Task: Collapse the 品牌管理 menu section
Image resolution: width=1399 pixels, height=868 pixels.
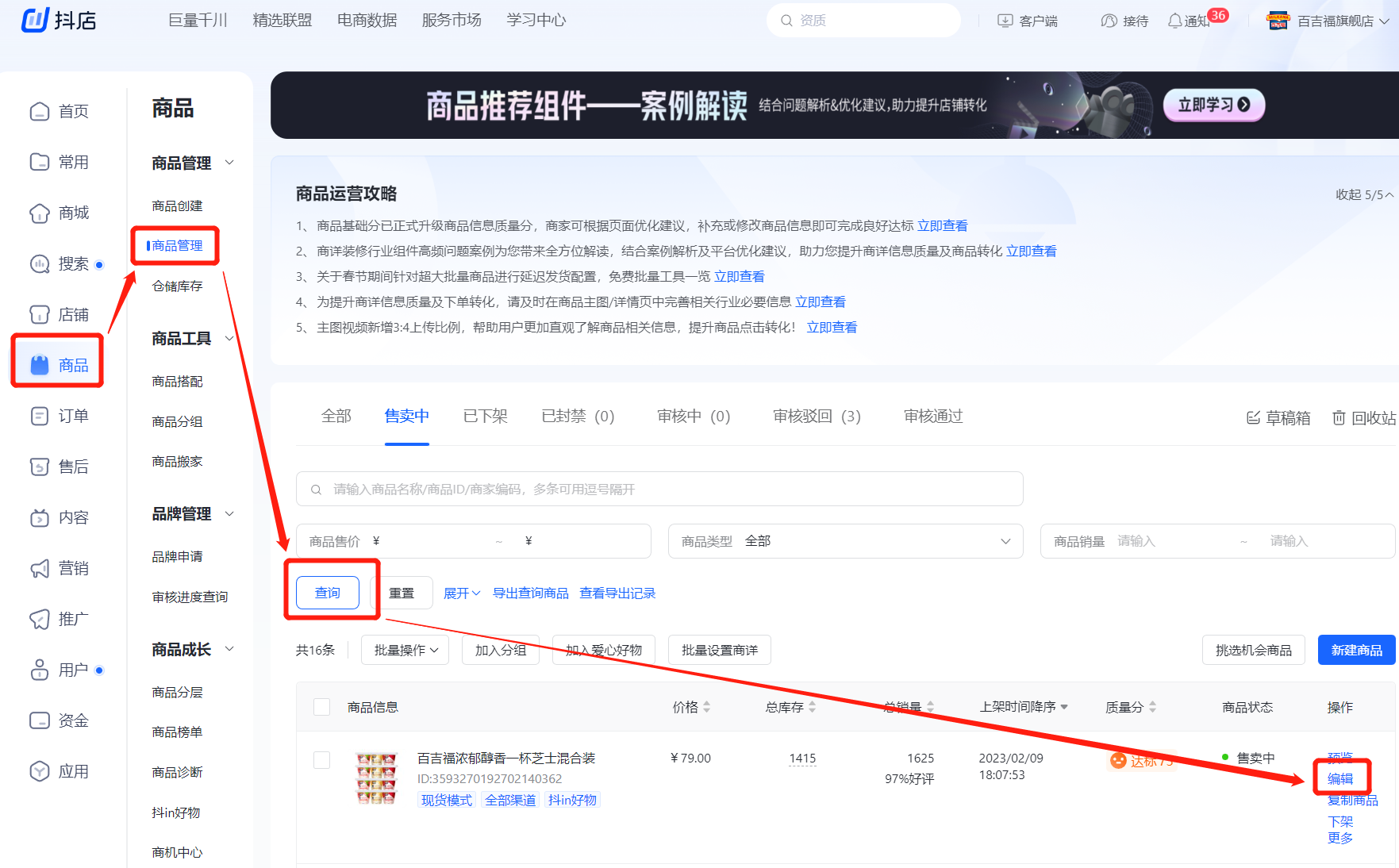Action: click(x=229, y=514)
